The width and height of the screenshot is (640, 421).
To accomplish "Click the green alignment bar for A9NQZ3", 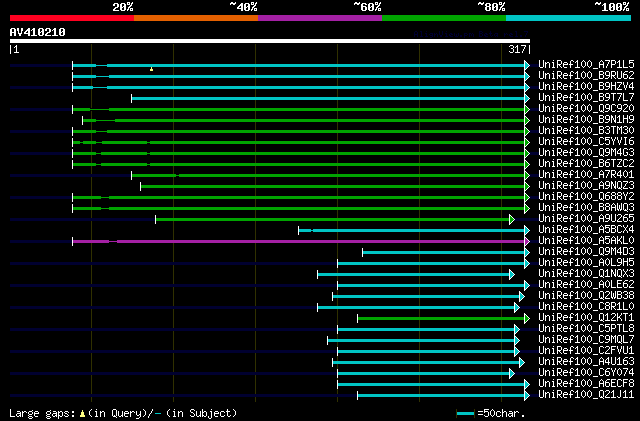I will (x=335, y=187).
